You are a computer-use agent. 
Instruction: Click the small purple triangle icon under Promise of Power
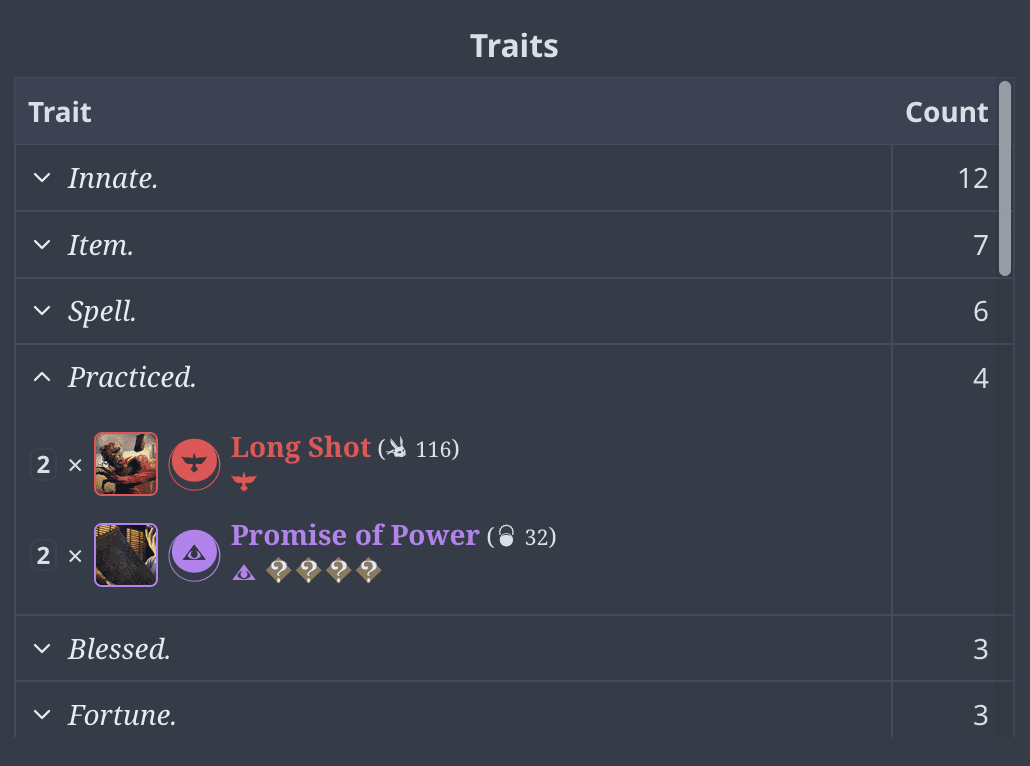click(x=244, y=571)
